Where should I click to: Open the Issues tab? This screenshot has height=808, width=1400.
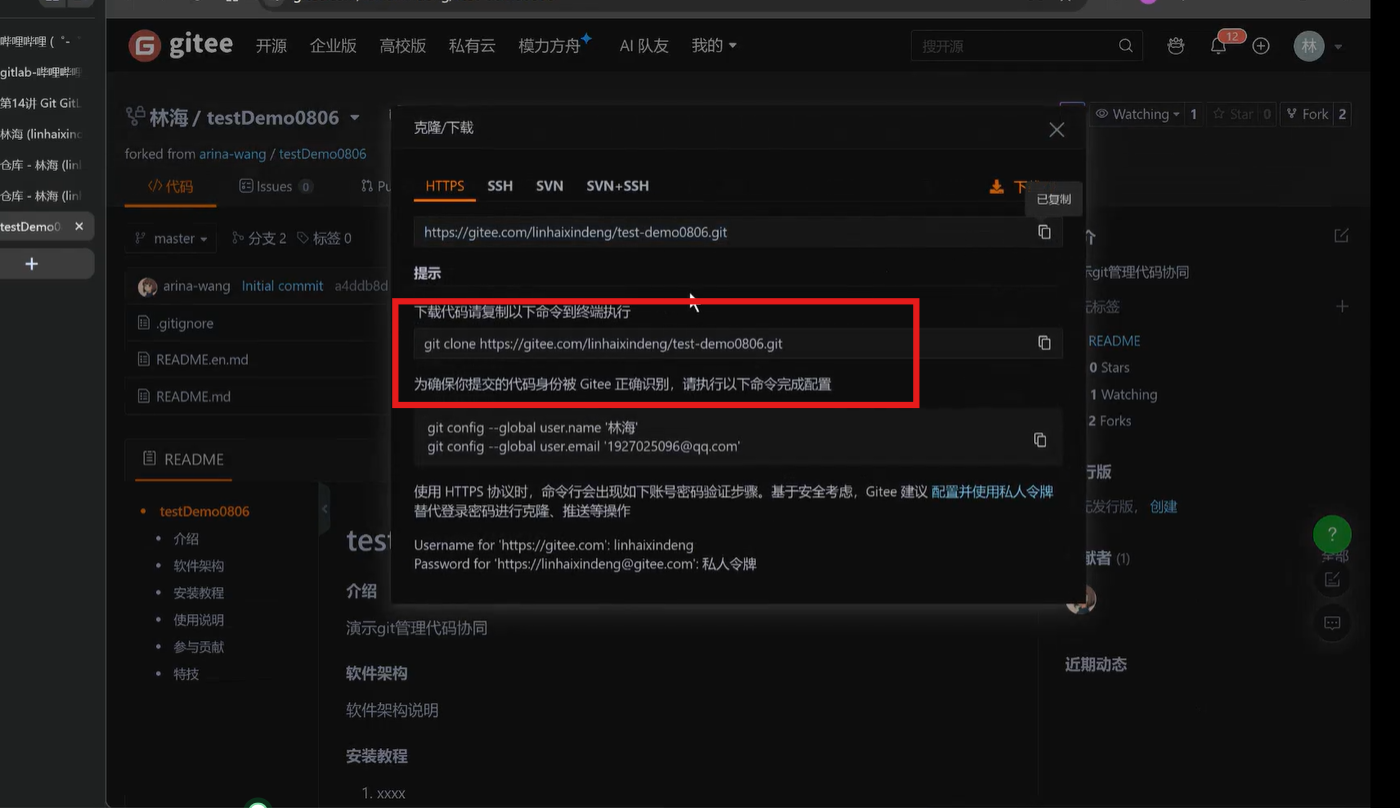tap(276, 186)
